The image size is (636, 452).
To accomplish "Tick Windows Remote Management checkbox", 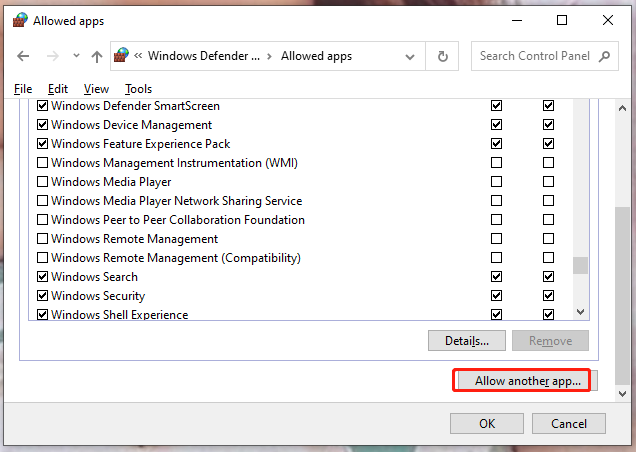I will pos(42,239).
